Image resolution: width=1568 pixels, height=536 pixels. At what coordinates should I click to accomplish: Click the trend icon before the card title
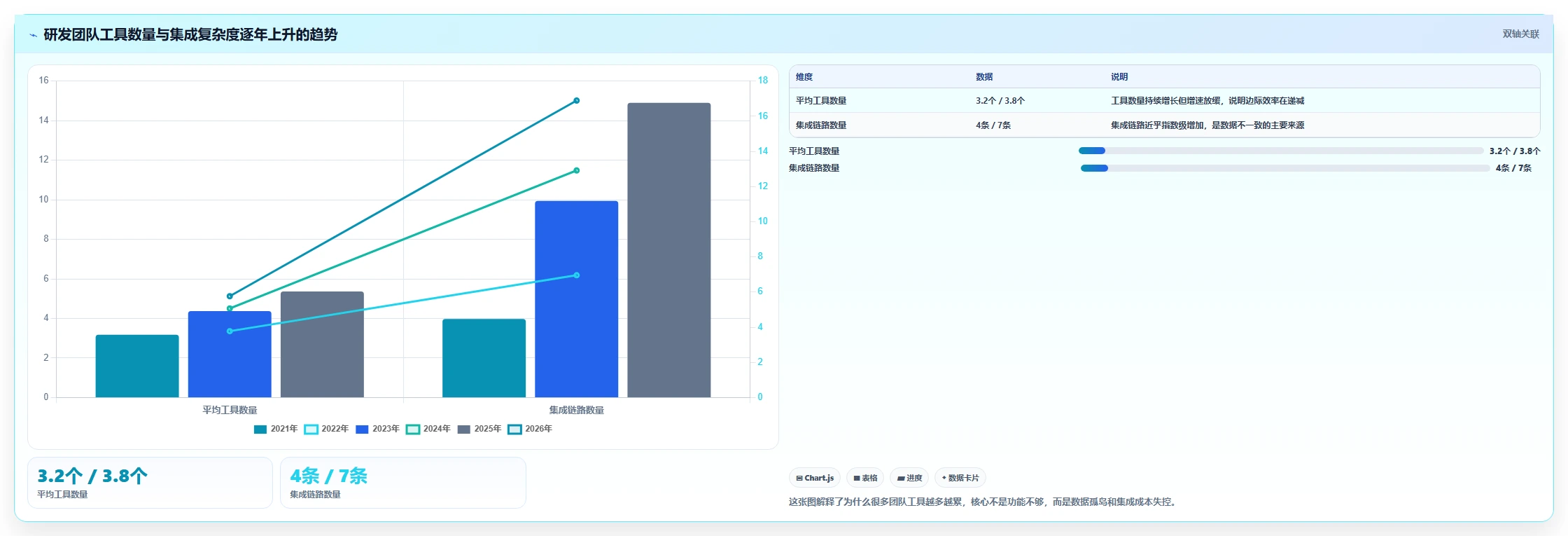click(x=33, y=35)
